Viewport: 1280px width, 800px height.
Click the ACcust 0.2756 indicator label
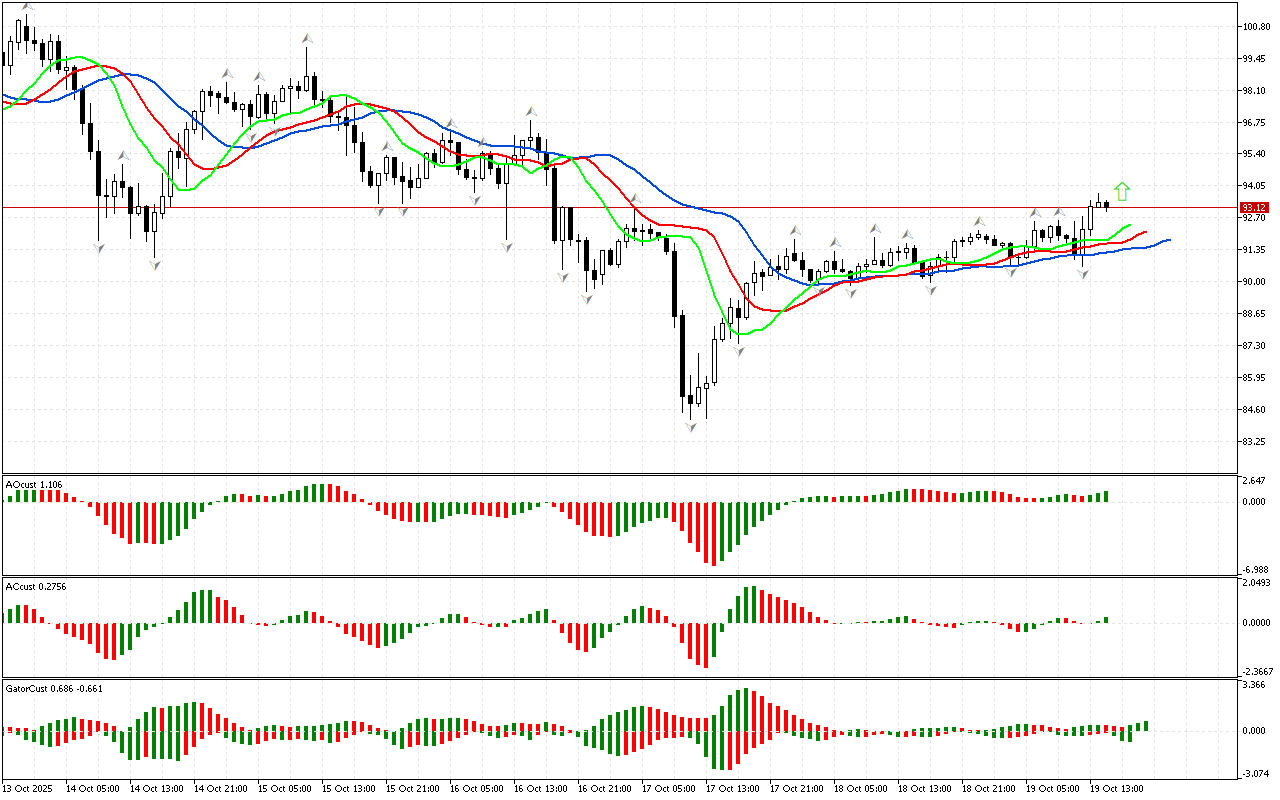coord(35,586)
